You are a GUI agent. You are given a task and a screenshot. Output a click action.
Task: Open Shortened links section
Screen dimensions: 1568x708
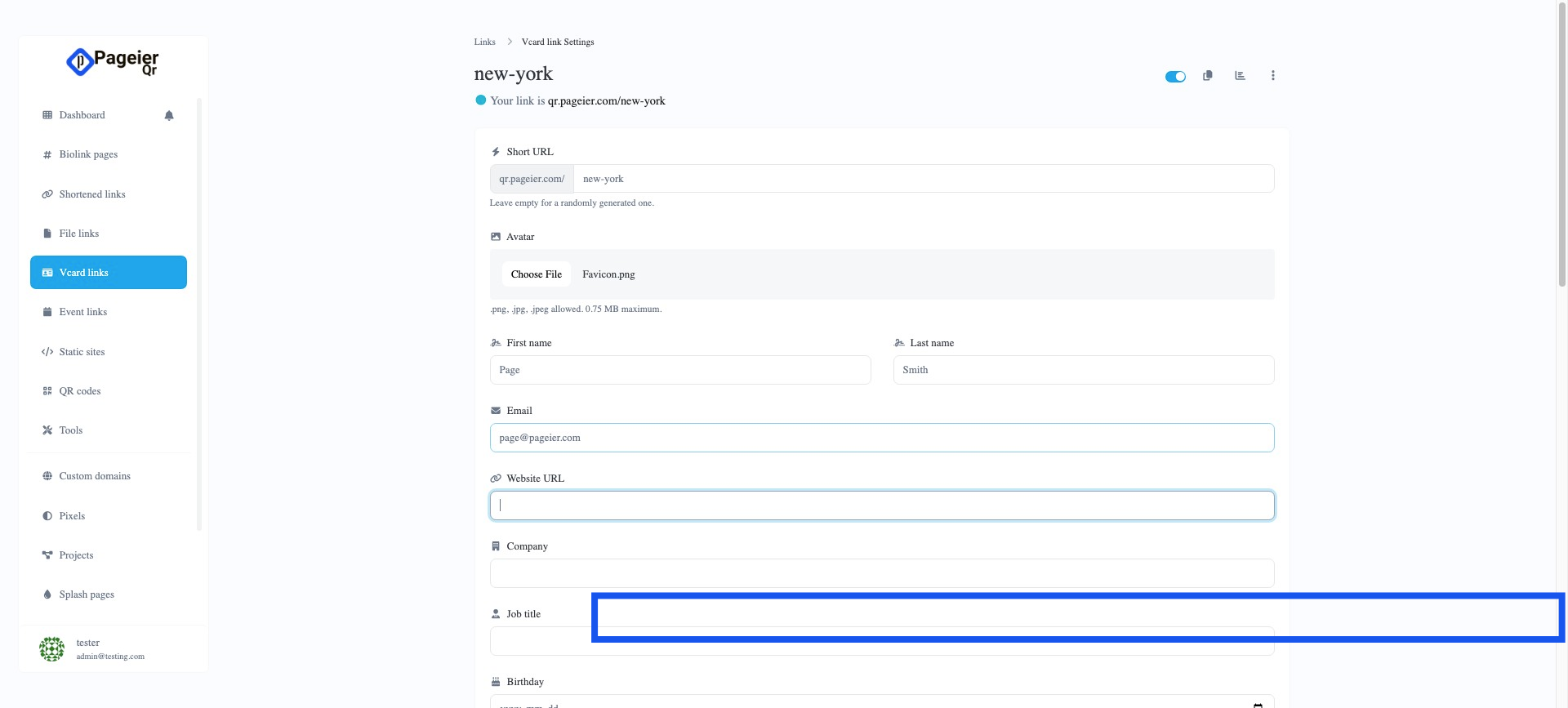(x=92, y=194)
